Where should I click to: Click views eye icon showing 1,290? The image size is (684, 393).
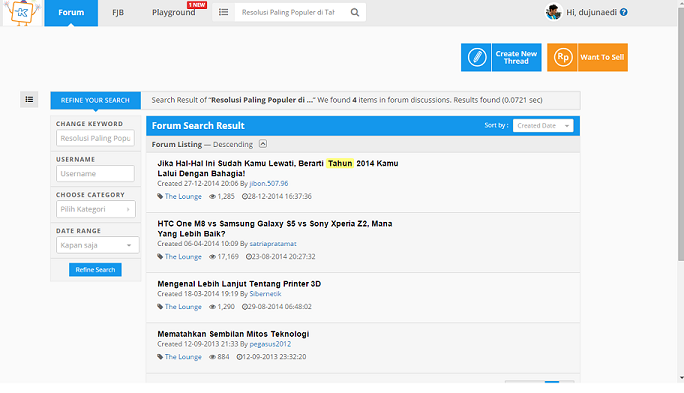tap(212, 307)
